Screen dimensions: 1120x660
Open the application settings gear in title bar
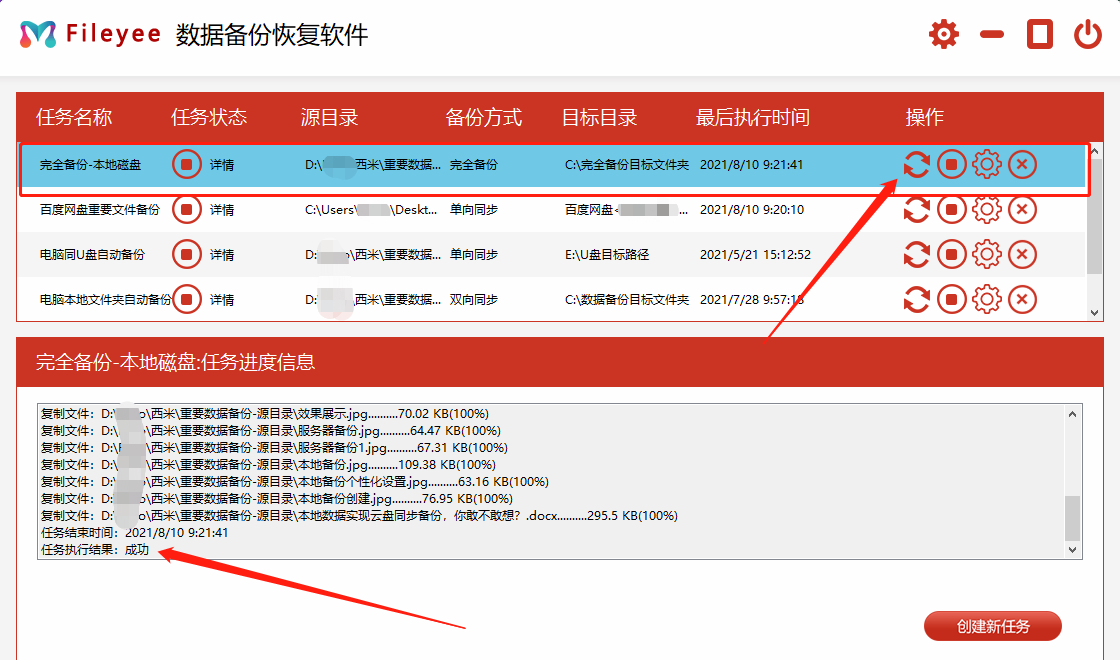(x=943, y=33)
